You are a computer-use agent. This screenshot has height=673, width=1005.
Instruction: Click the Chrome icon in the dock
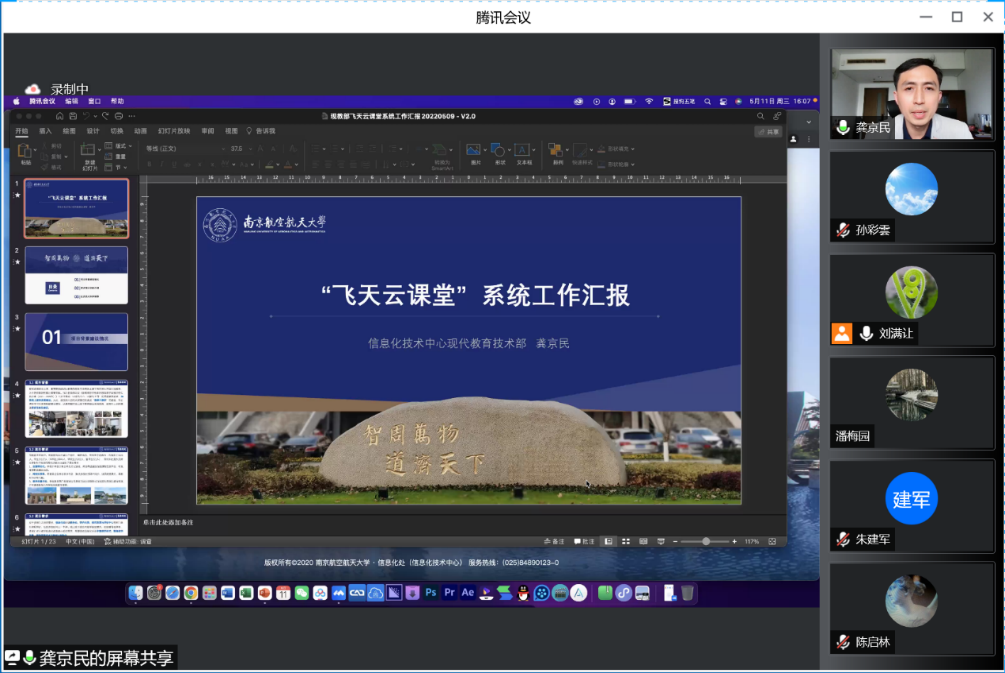pyautogui.click(x=191, y=593)
